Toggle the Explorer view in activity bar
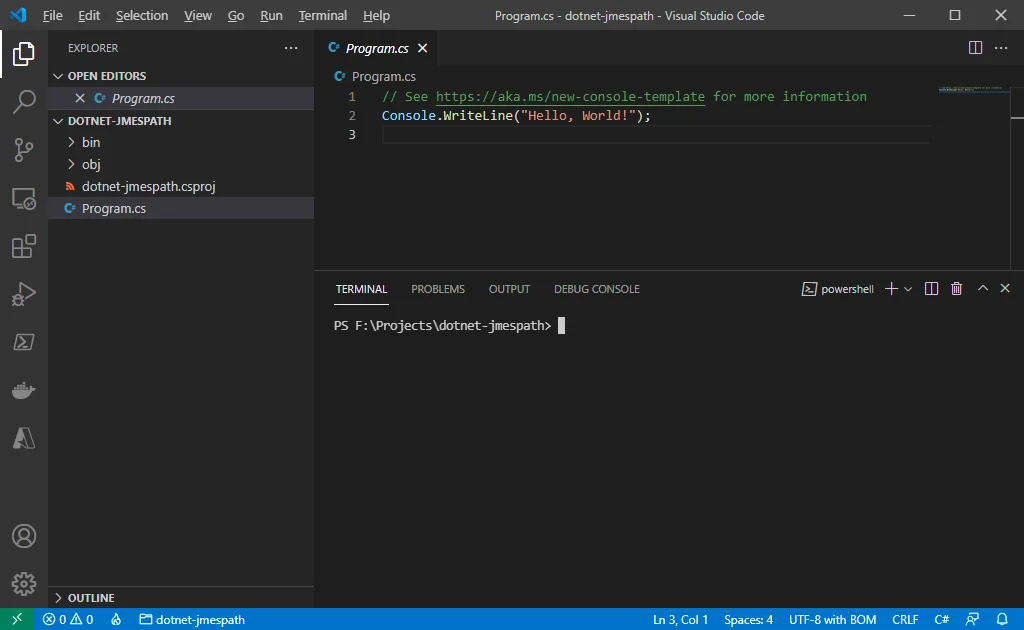1024x630 pixels. pos(24,54)
